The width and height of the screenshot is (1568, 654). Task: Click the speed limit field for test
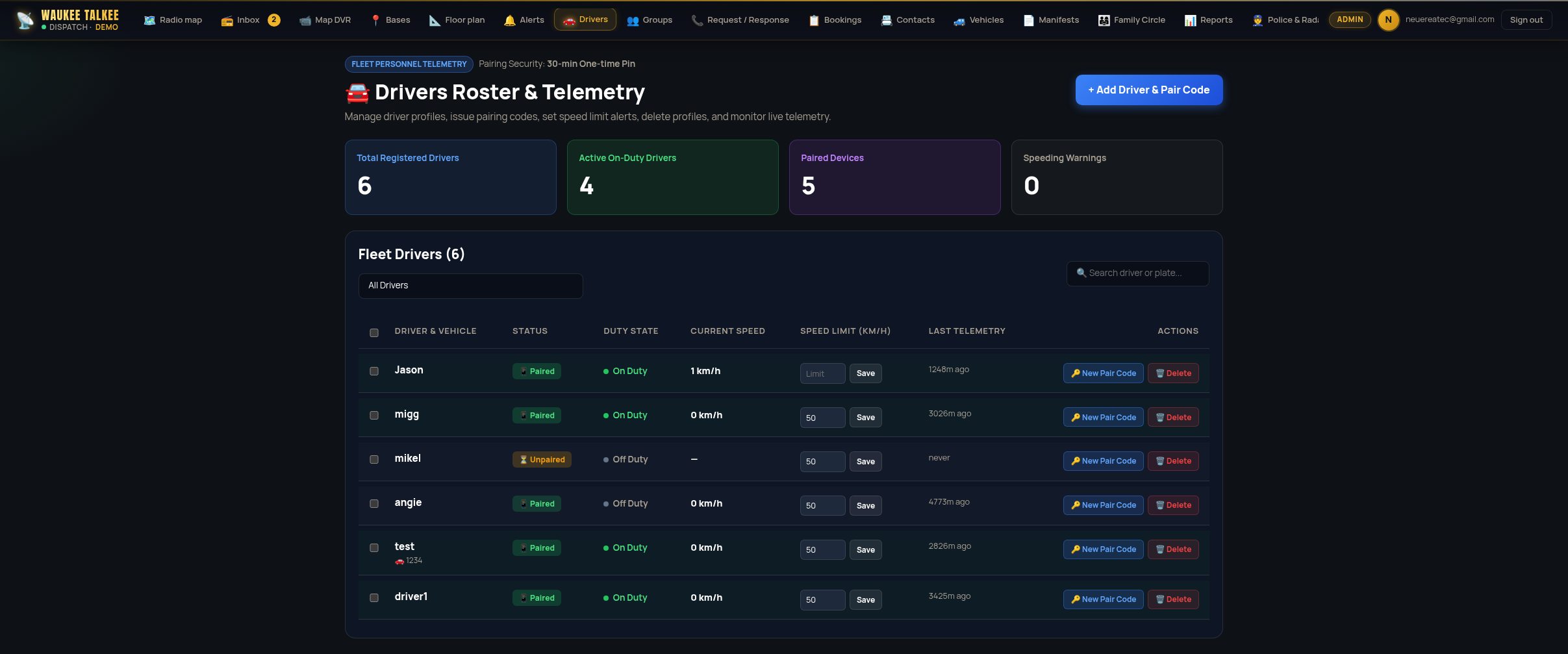point(822,550)
